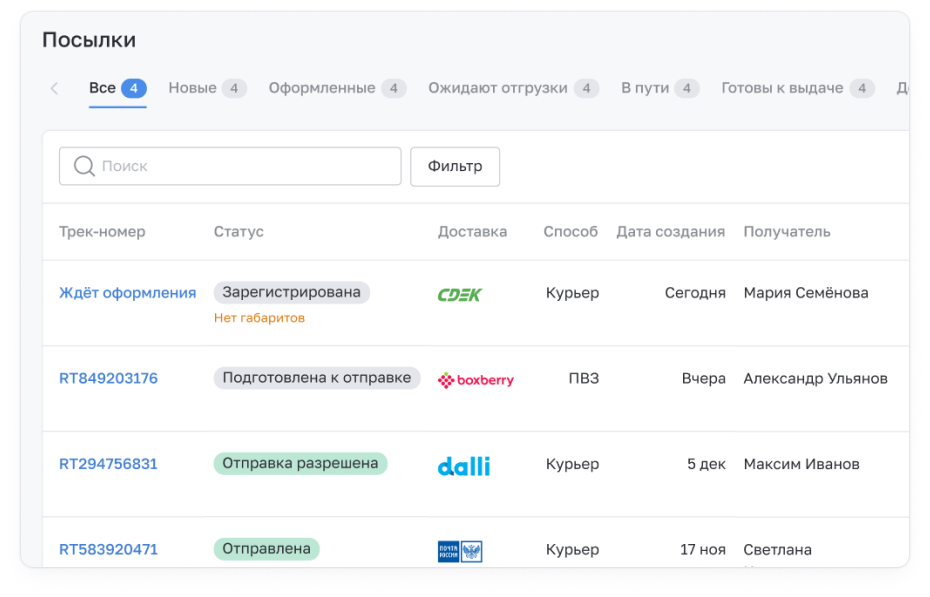Click the CDEK delivery logo
The height and width of the screenshot is (597, 930).
coord(460,294)
